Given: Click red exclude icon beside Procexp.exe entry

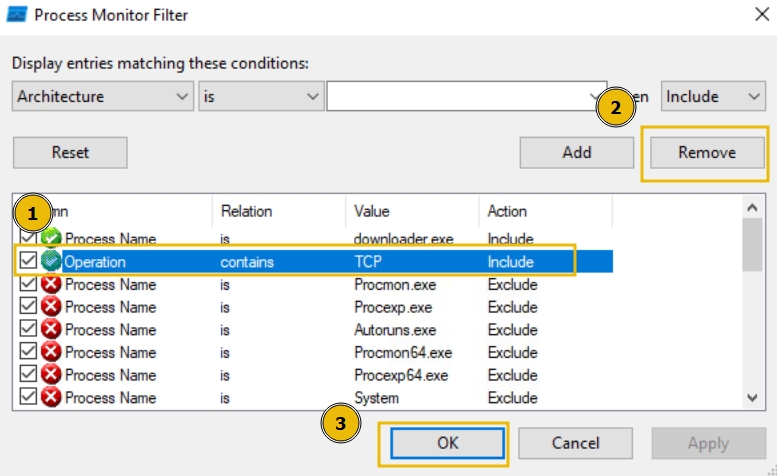Looking at the screenshot, I should 51,307.
